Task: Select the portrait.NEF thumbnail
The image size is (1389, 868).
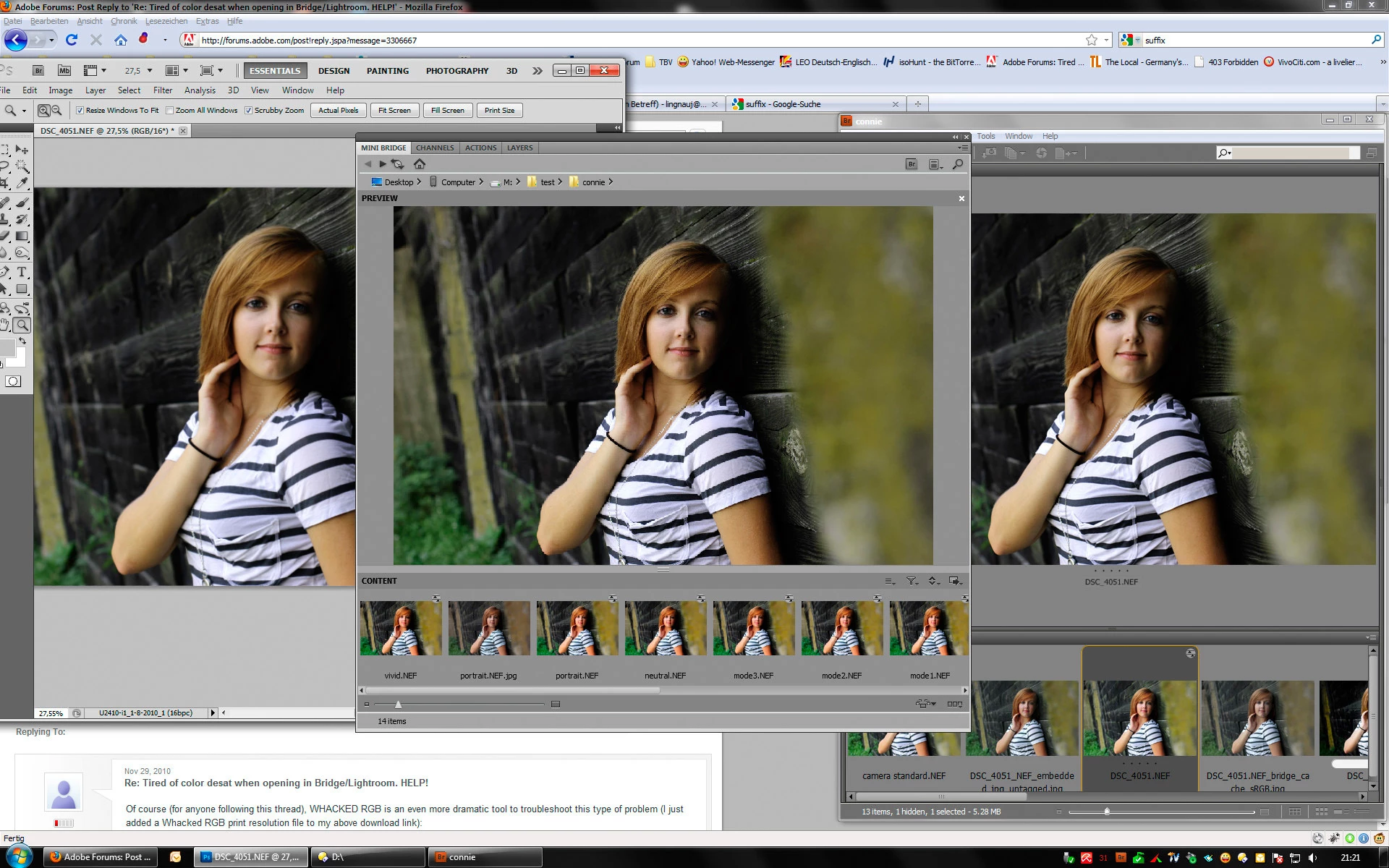Action: [x=577, y=629]
